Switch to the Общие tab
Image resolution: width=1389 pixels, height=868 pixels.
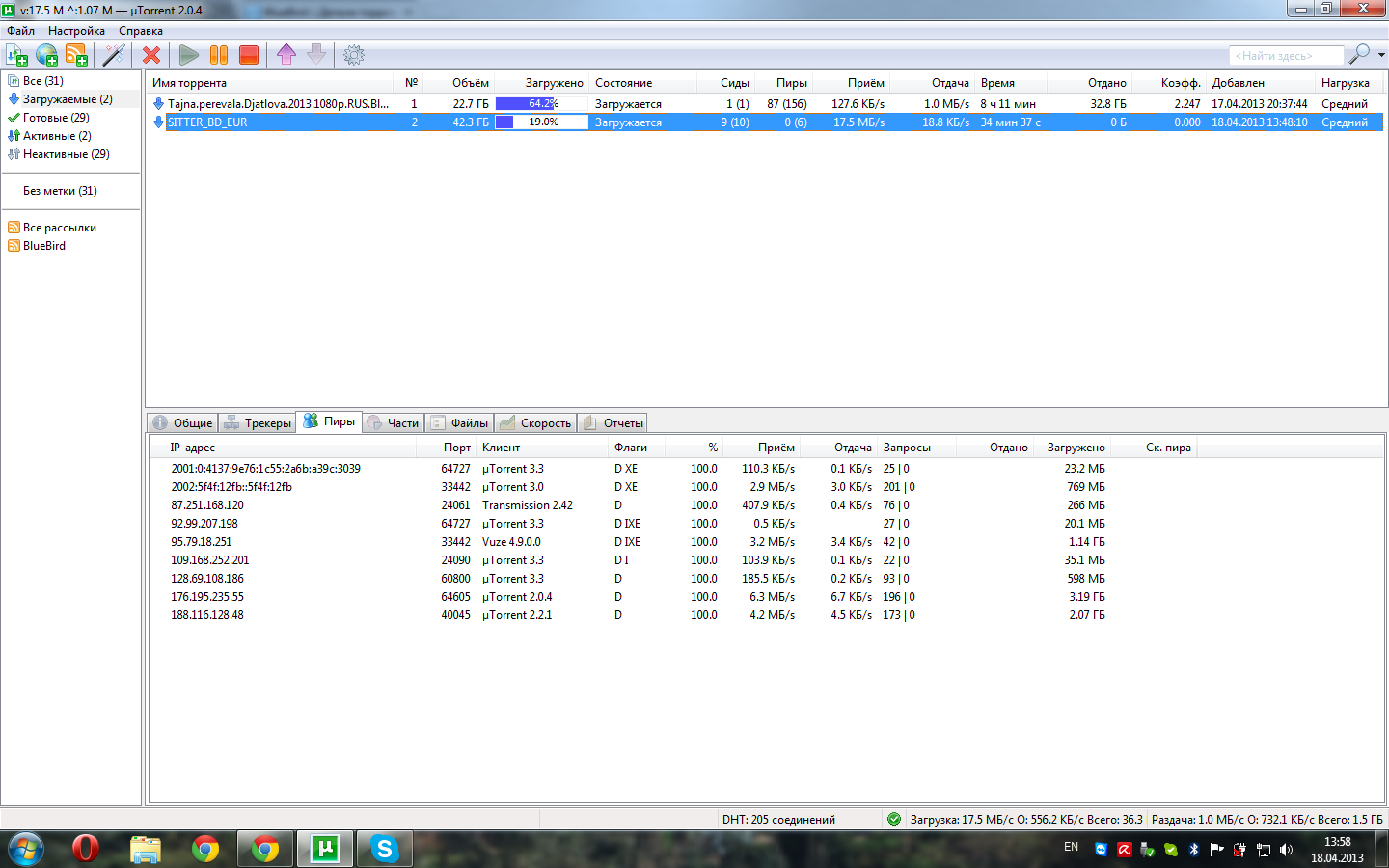click(x=183, y=423)
